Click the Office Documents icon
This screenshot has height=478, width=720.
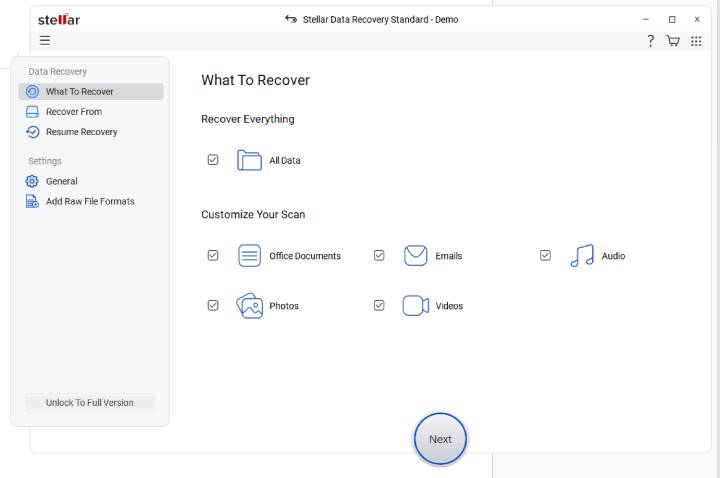249,256
